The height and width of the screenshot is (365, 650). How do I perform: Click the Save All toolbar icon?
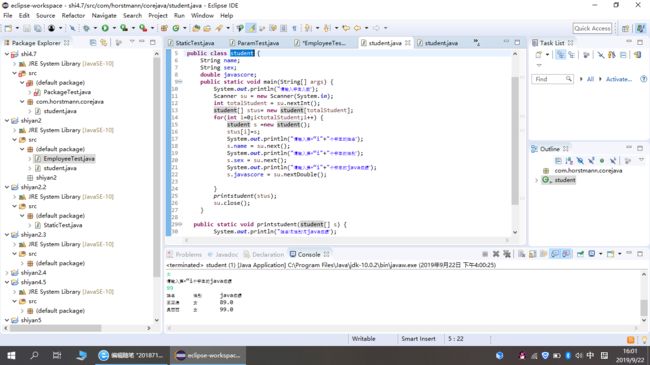point(38,28)
